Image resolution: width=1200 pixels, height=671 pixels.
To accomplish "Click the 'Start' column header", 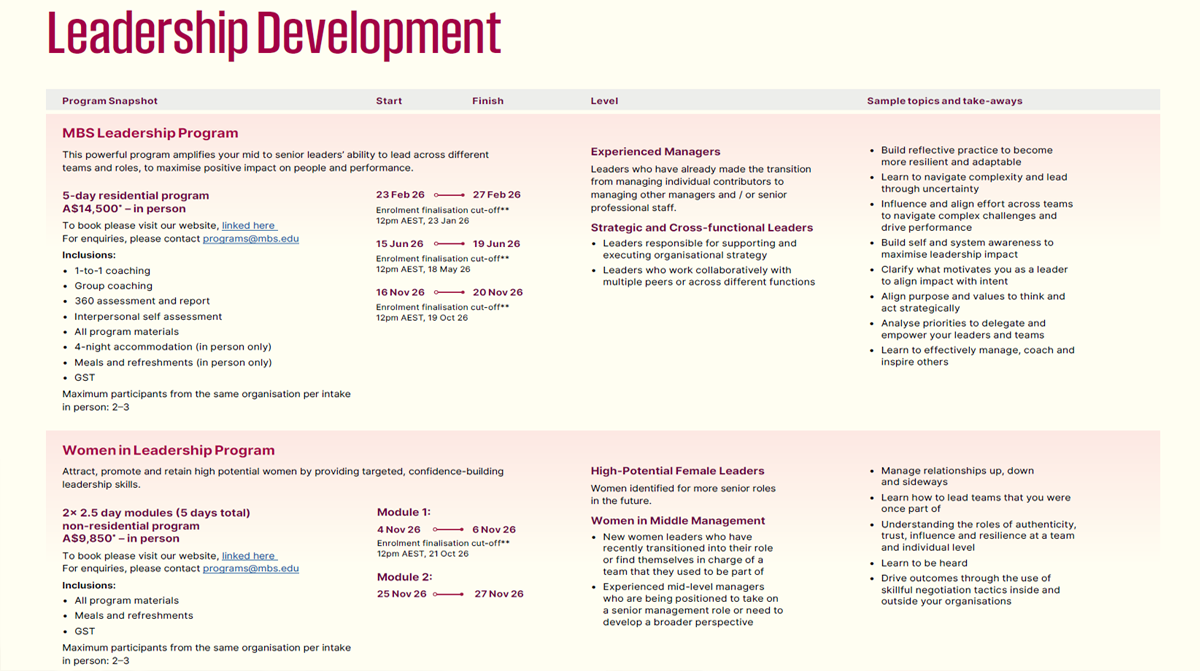I will [x=389, y=101].
